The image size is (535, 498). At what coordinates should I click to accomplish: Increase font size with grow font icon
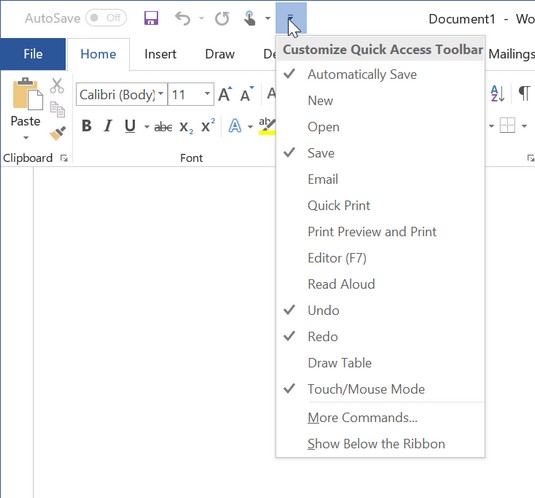click(x=225, y=94)
